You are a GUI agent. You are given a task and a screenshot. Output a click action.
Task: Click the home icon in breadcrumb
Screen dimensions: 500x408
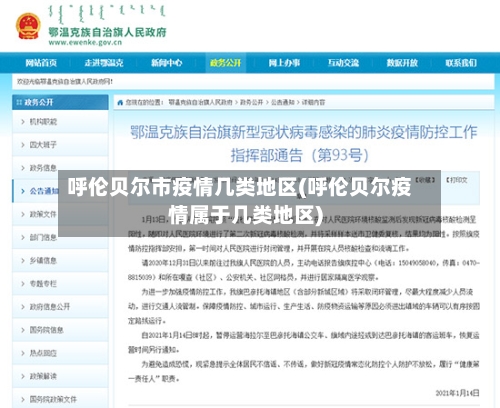(x=120, y=103)
